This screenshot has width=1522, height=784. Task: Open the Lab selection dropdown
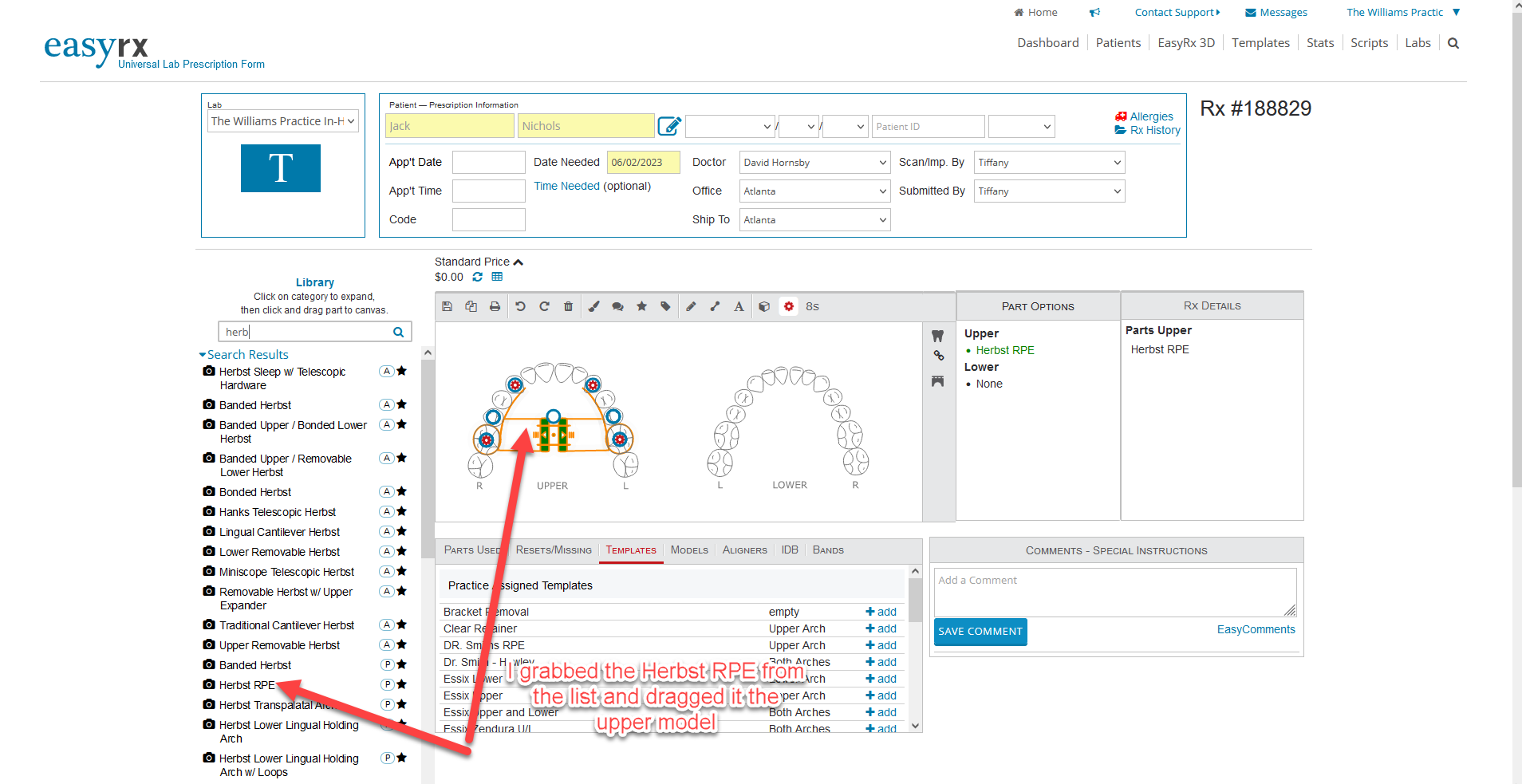pyautogui.click(x=283, y=121)
